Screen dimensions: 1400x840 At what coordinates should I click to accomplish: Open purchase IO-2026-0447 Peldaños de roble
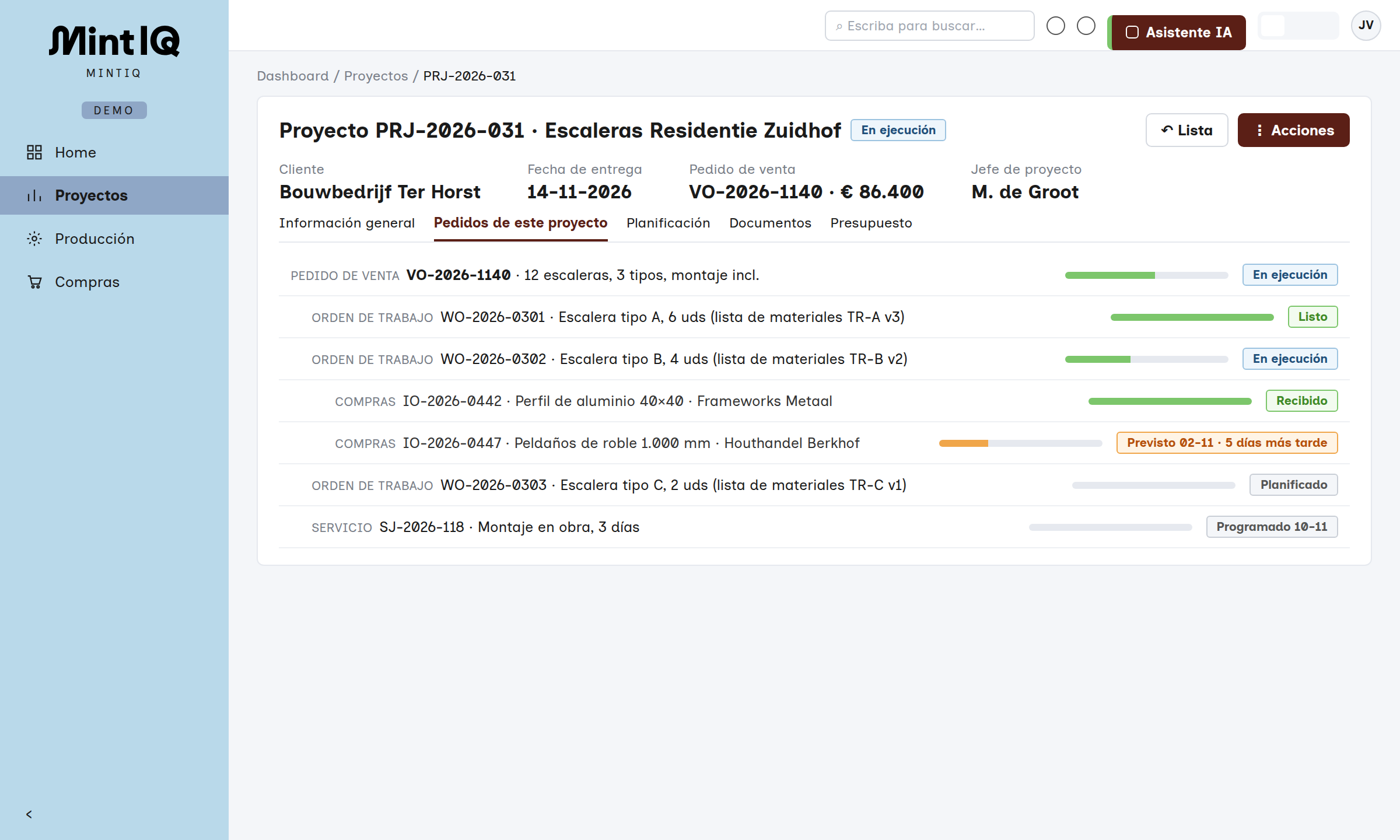point(814,443)
